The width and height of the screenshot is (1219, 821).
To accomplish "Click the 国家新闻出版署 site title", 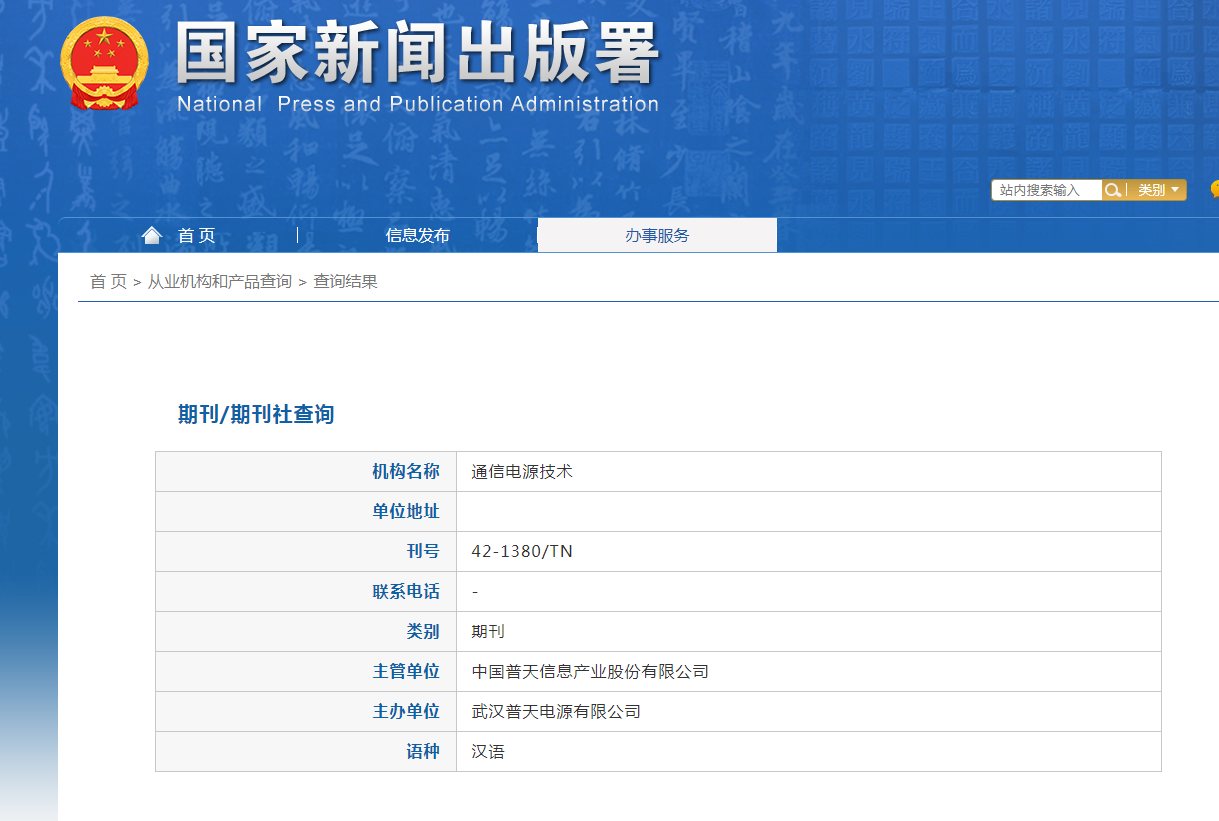I will click(417, 52).
